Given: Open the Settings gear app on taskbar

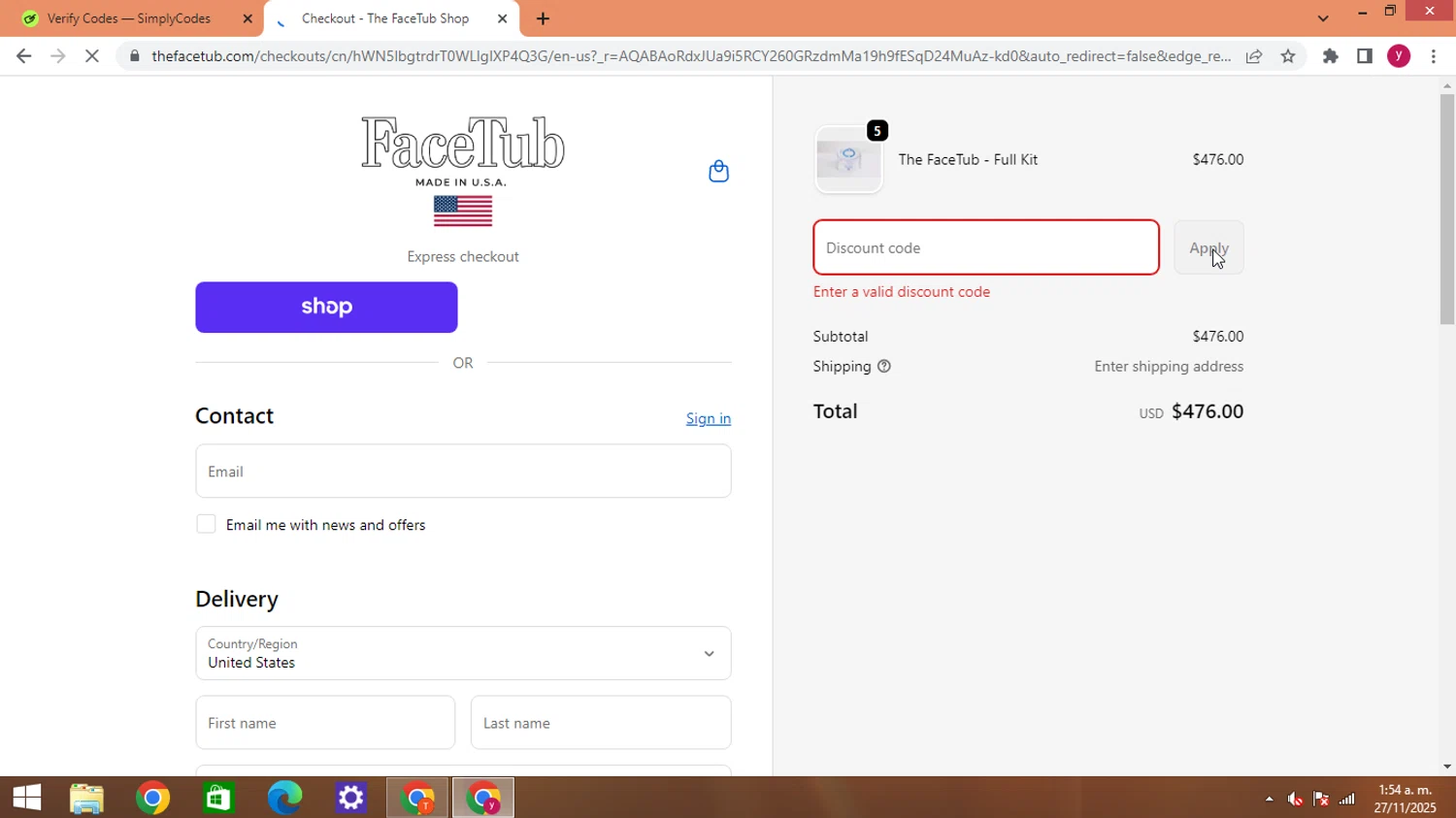Looking at the screenshot, I should [x=351, y=798].
